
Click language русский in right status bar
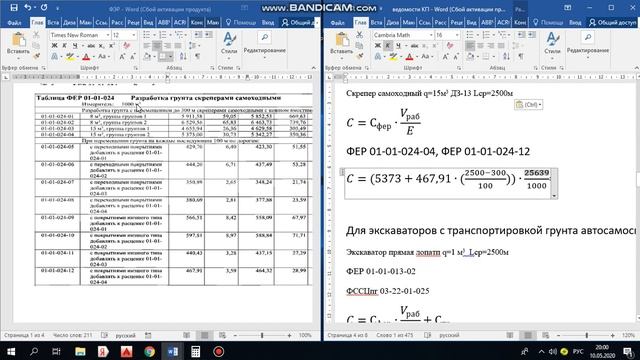(449, 335)
